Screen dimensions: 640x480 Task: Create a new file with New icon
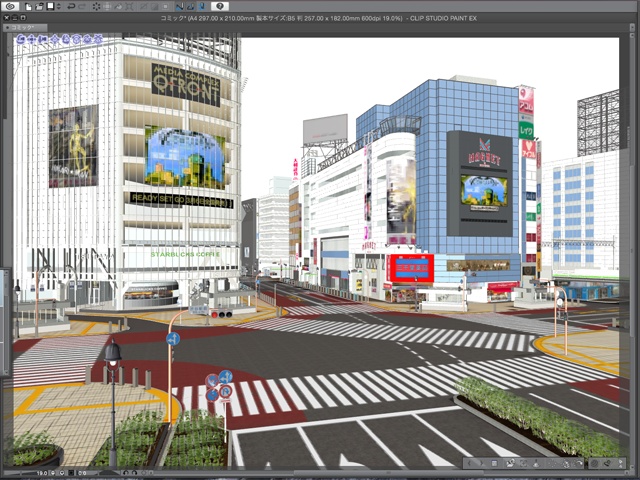[x=29, y=7]
